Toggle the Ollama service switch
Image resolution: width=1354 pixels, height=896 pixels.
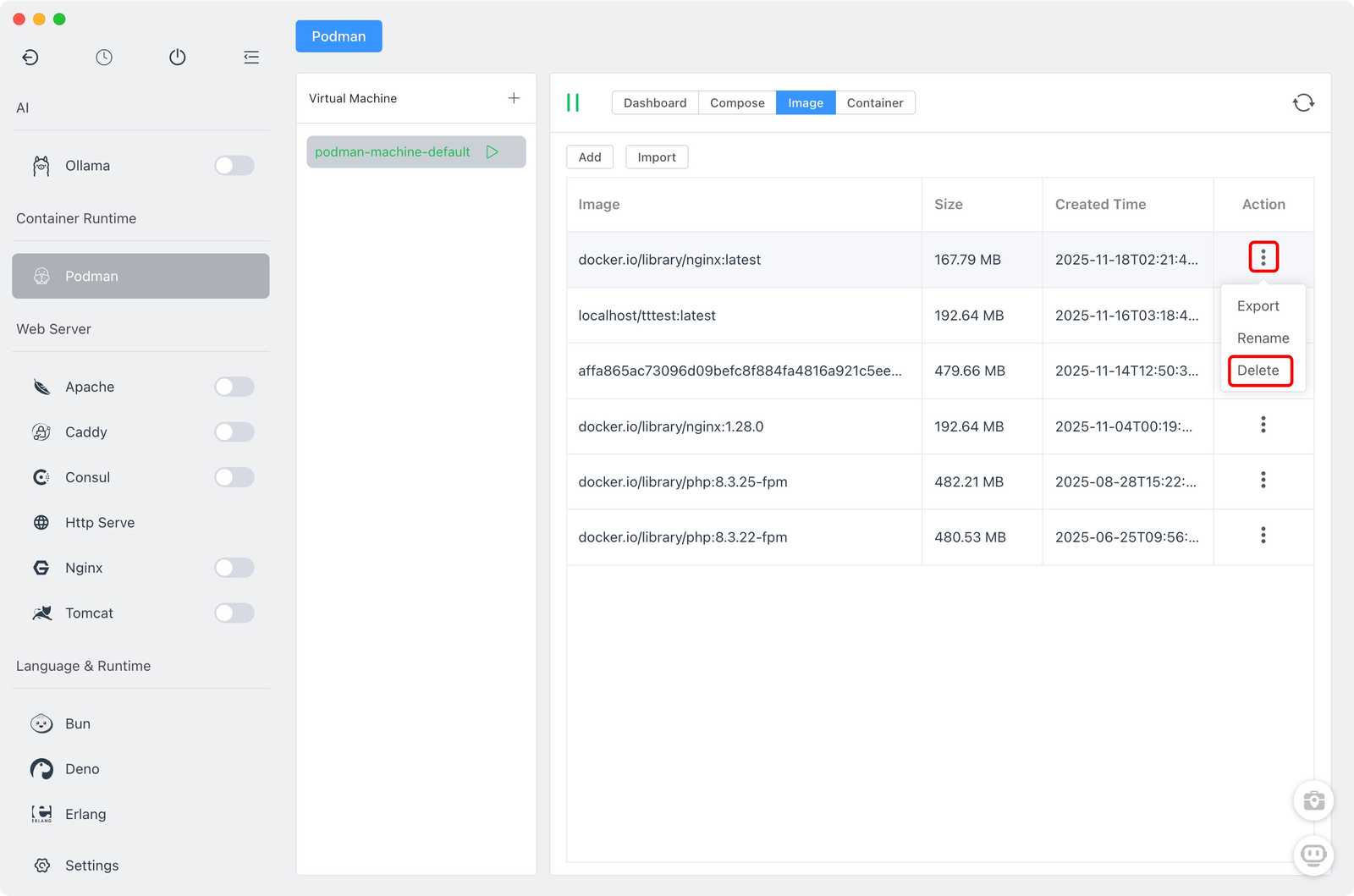tap(234, 166)
